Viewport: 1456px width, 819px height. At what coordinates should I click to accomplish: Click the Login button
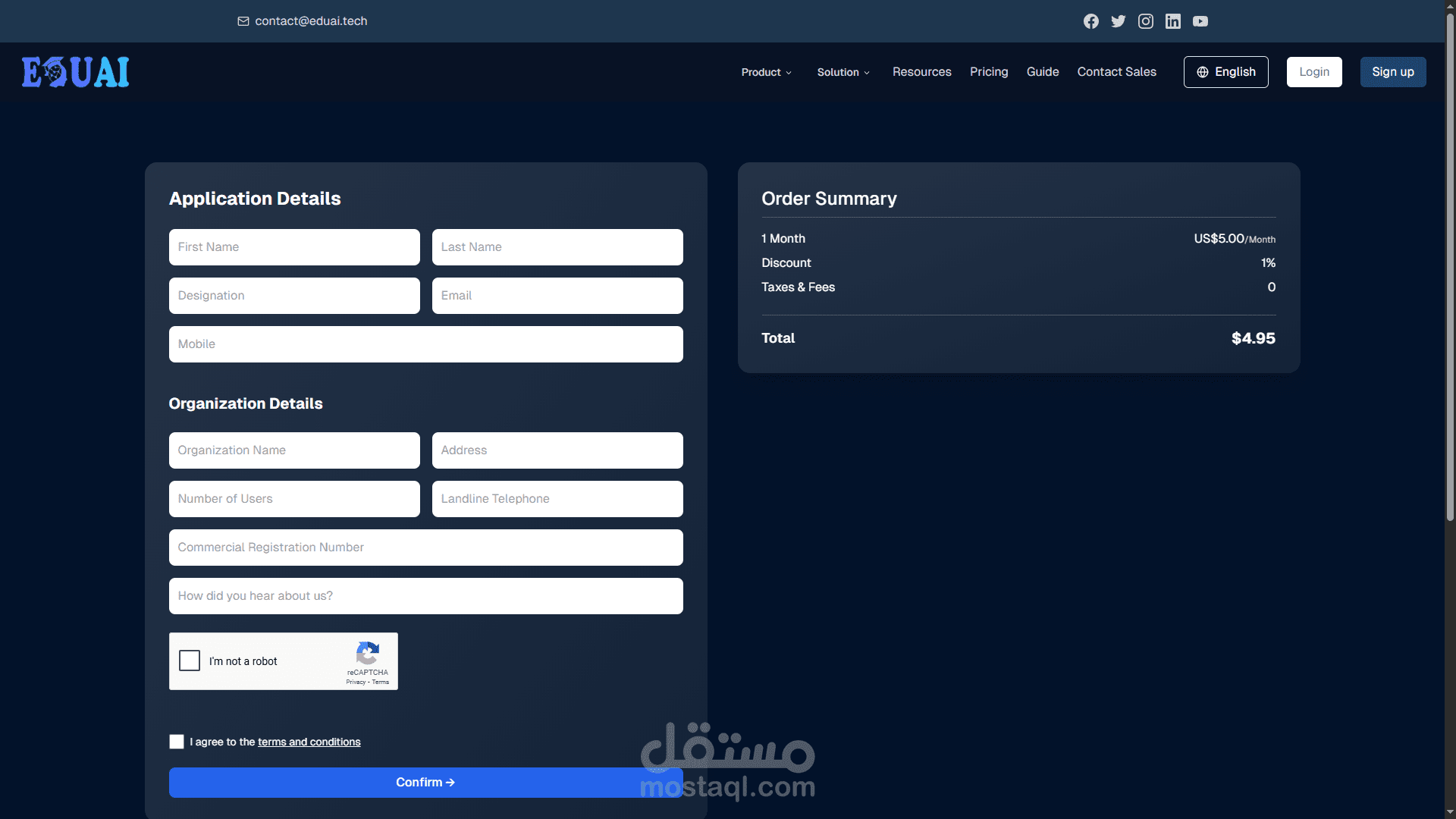coord(1314,72)
